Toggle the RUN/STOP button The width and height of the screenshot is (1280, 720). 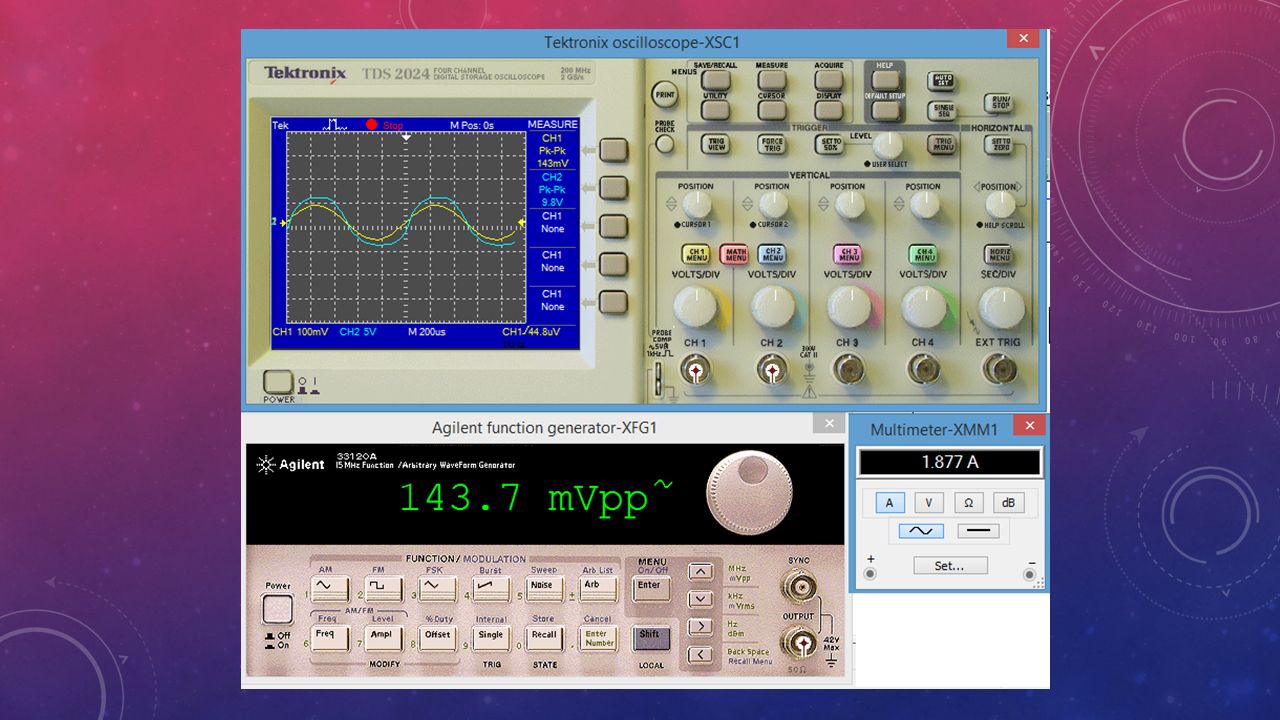point(998,102)
